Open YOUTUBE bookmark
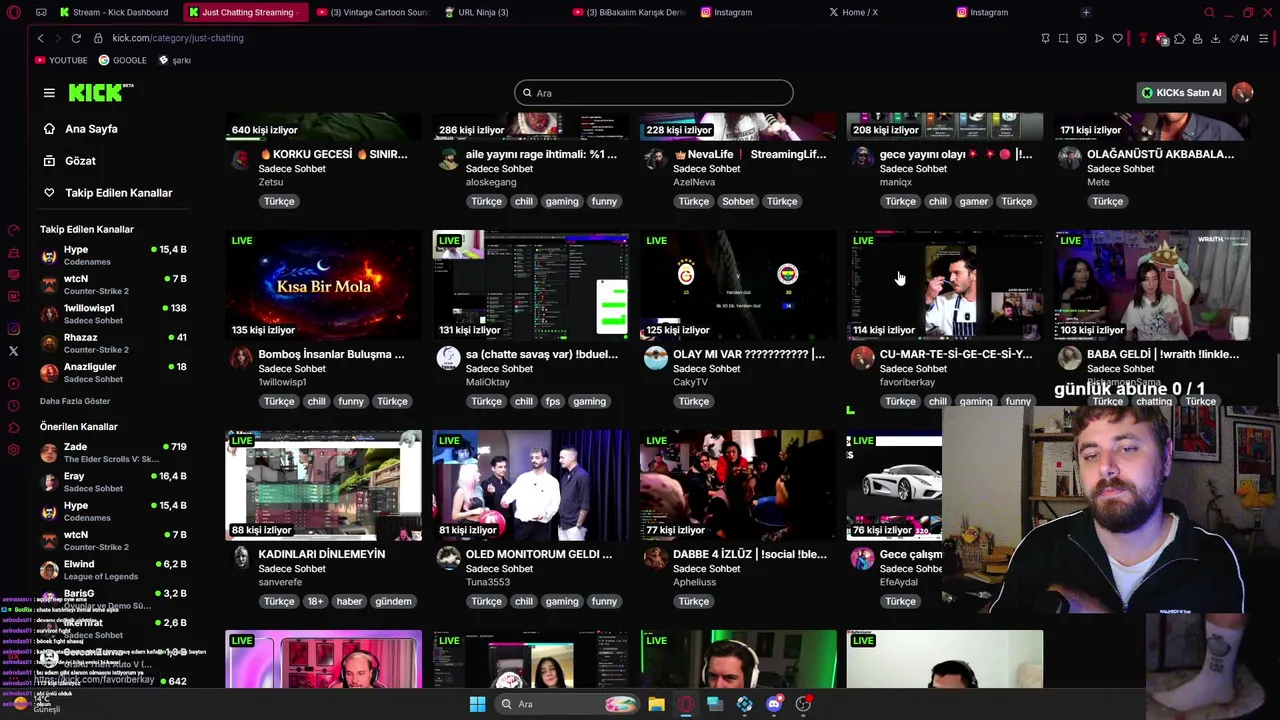The image size is (1280, 720). pos(61,60)
